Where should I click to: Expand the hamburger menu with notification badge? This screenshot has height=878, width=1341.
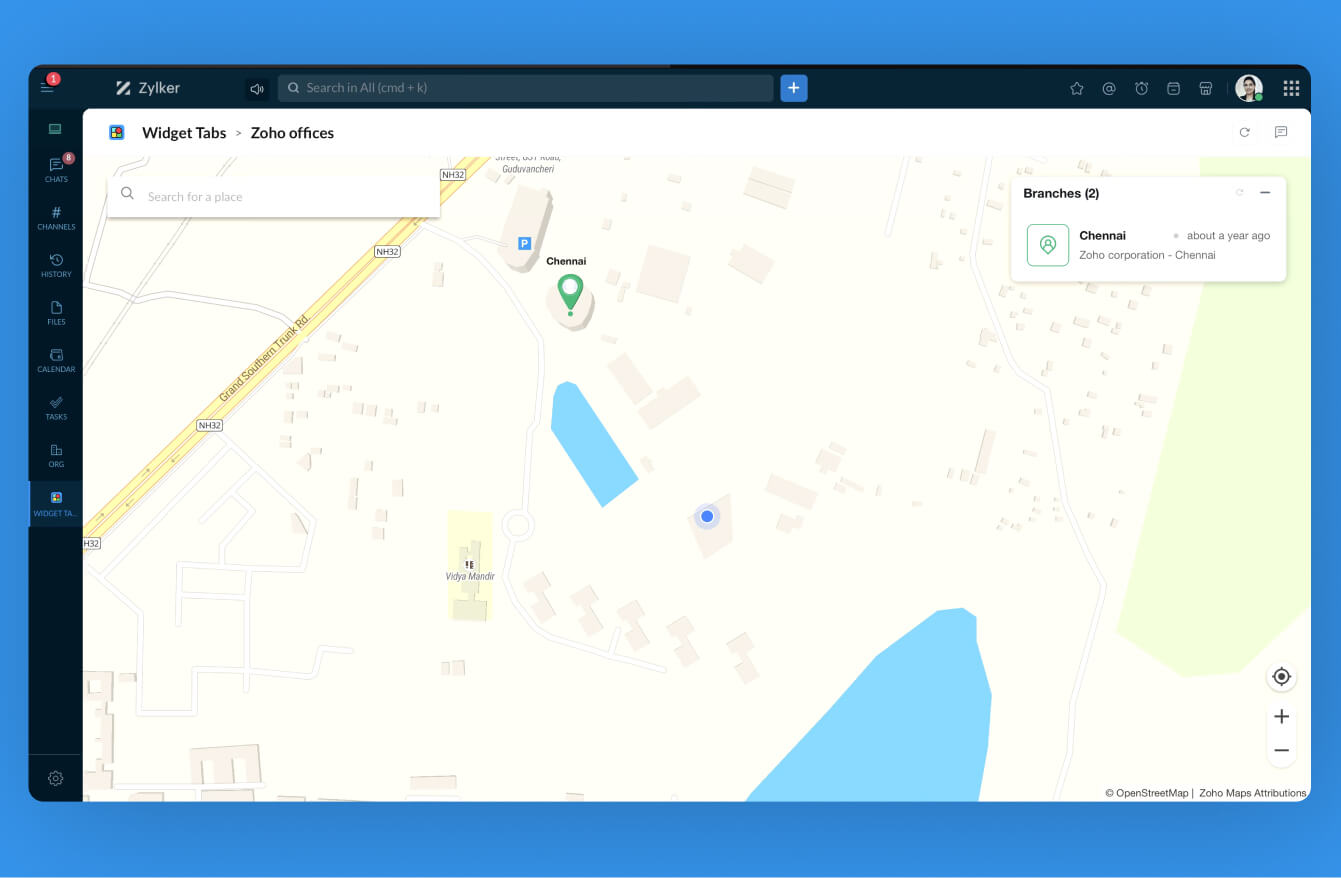point(47,88)
